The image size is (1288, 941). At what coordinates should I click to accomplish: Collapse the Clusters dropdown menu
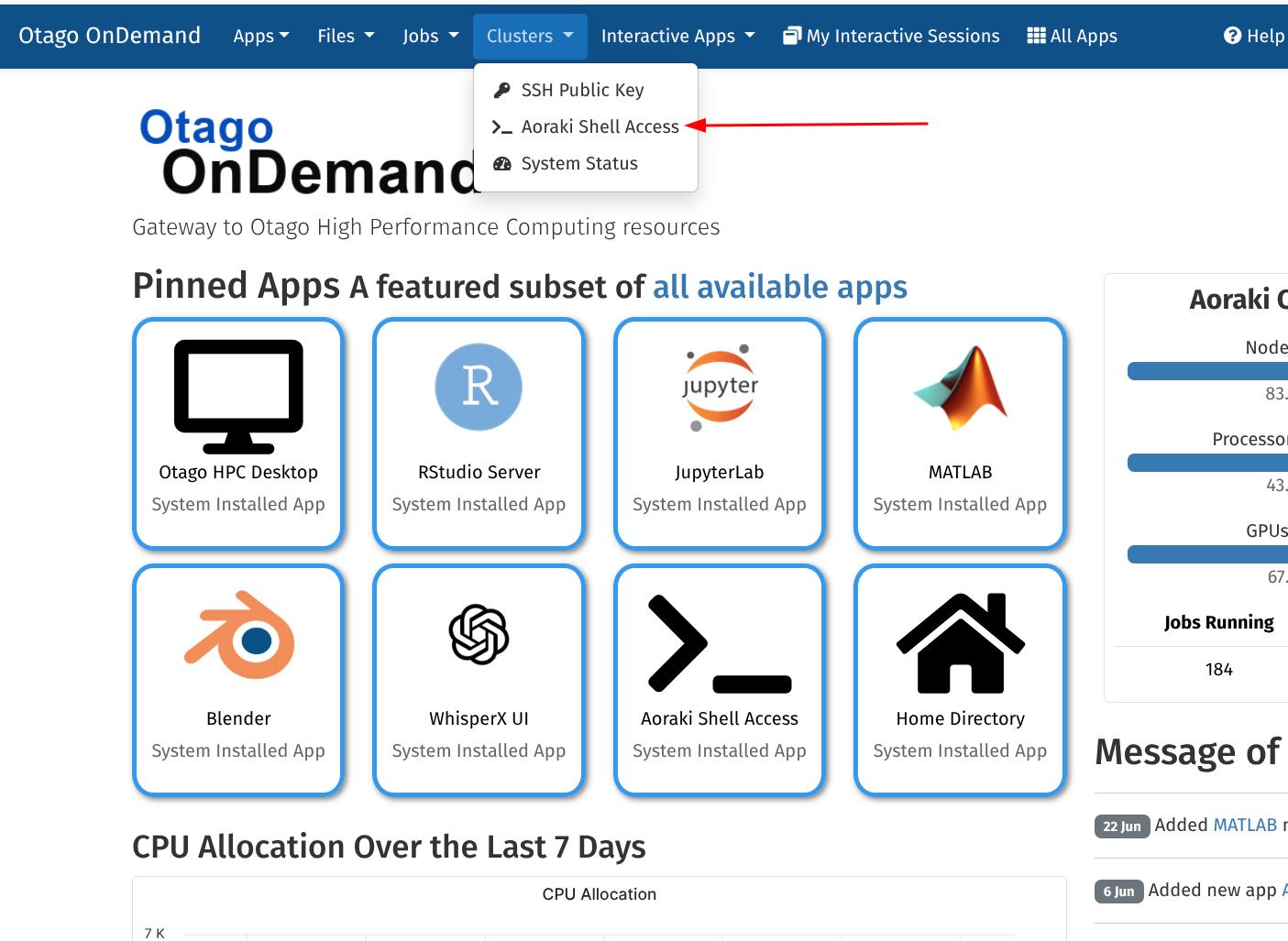pyautogui.click(x=530, y=36)
